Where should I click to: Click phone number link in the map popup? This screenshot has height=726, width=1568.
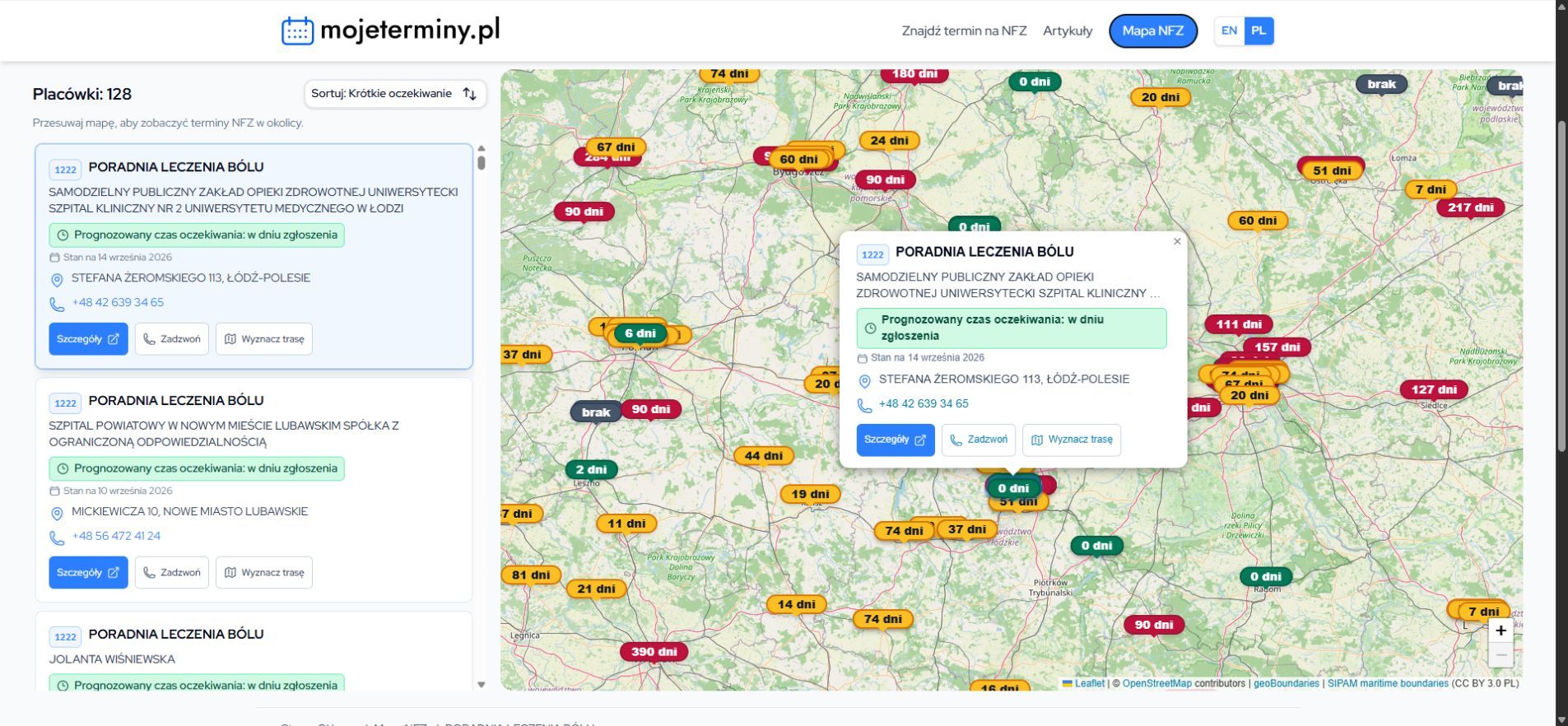tap(924, 404)
